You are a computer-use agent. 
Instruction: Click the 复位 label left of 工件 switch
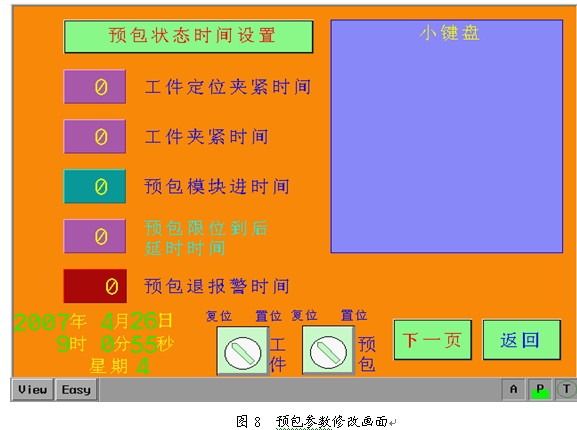click(x=219, y=316)
